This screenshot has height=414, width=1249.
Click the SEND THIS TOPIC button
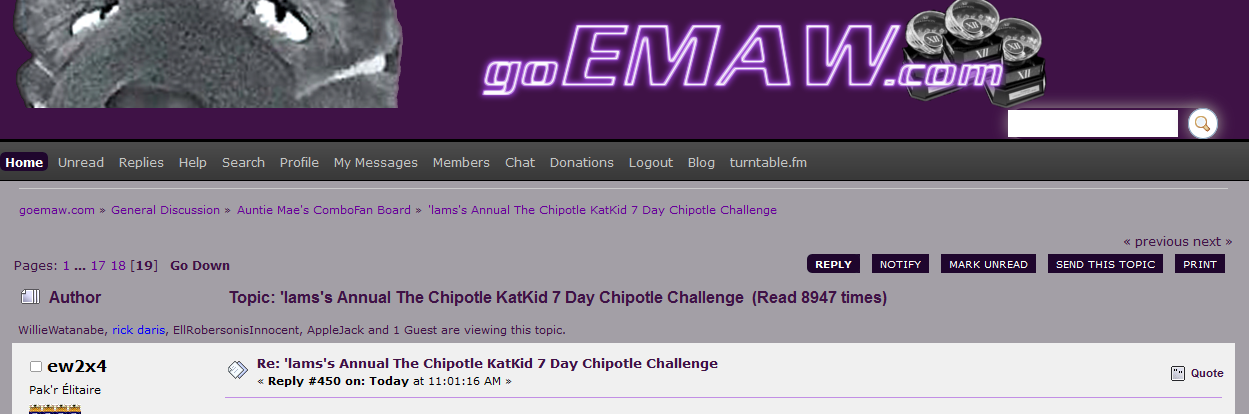click(1106, 264)
